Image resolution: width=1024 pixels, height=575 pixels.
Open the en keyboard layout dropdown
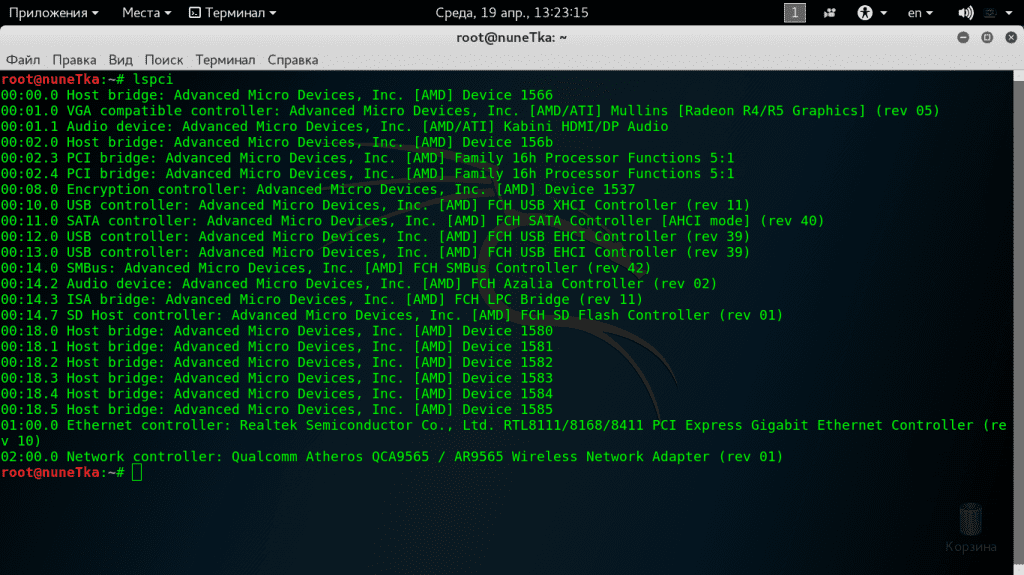919,13
